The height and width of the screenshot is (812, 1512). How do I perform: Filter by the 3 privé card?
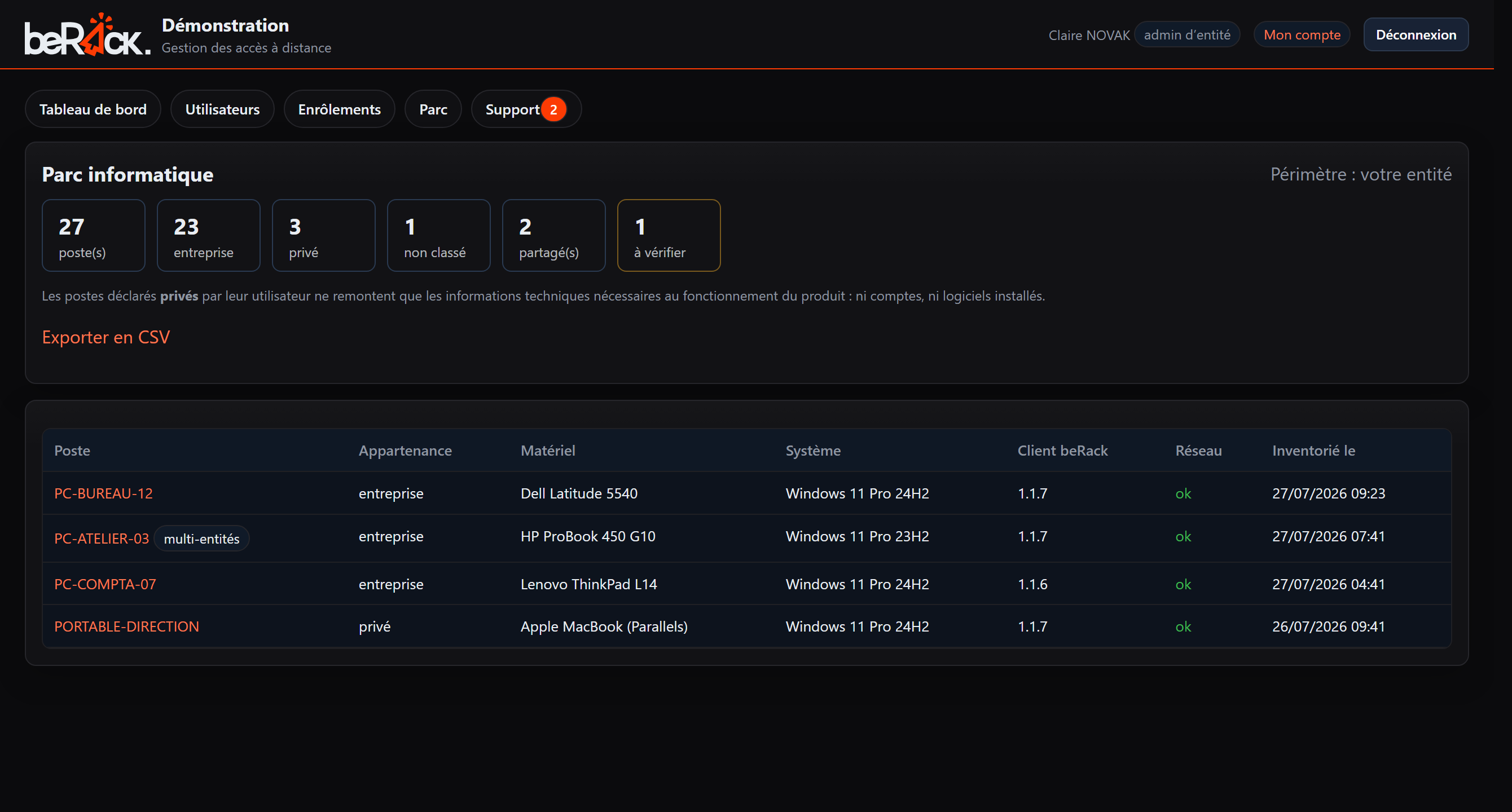point(323,235)
